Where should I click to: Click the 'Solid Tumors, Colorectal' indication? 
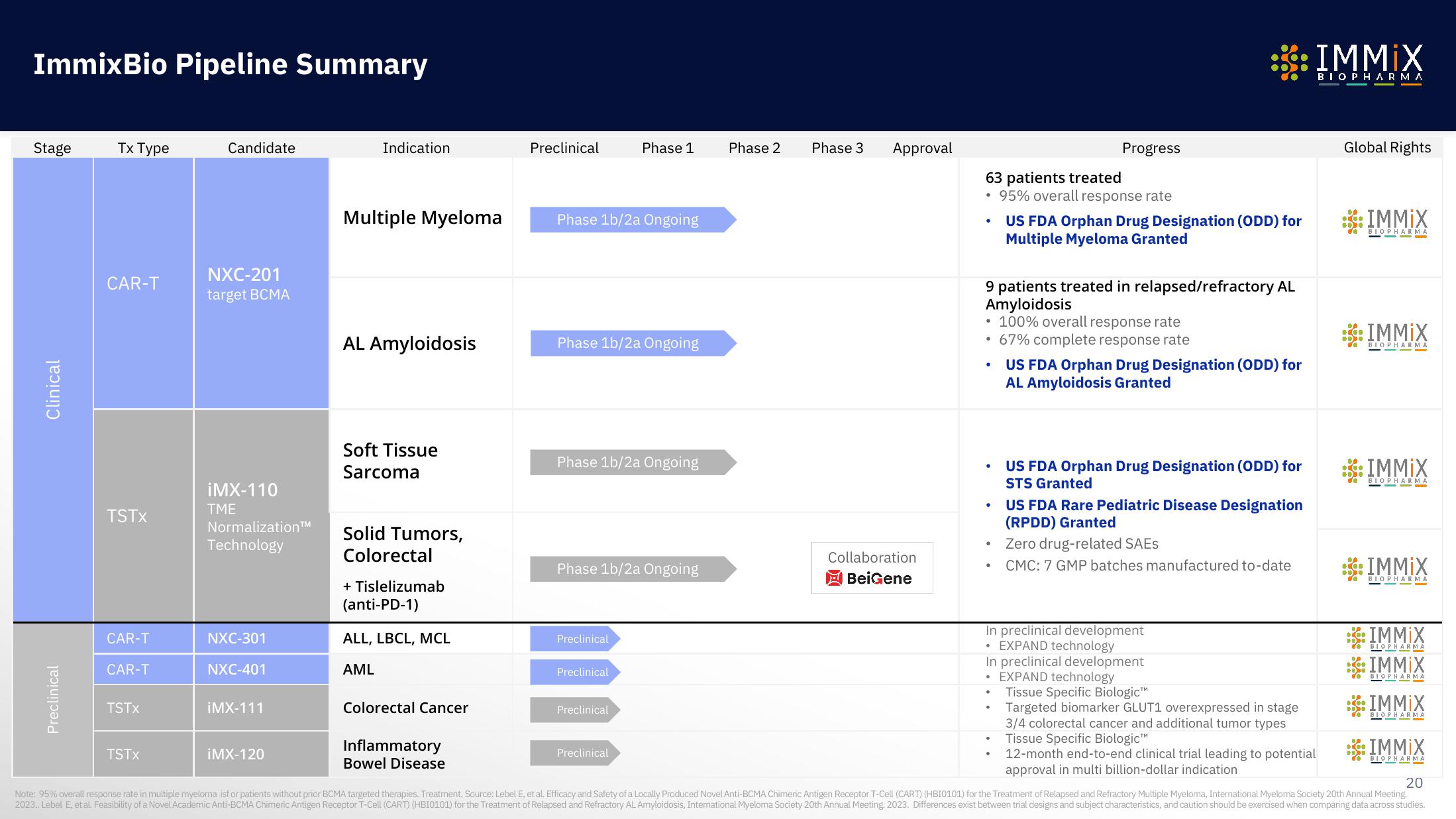point(403,544)
